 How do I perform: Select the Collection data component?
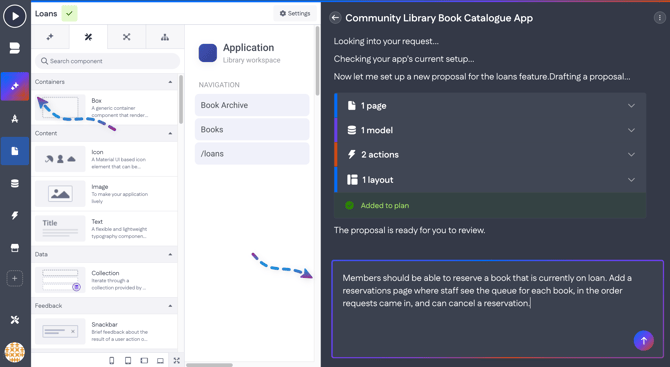pyautogui.click(x=104, y=280)
